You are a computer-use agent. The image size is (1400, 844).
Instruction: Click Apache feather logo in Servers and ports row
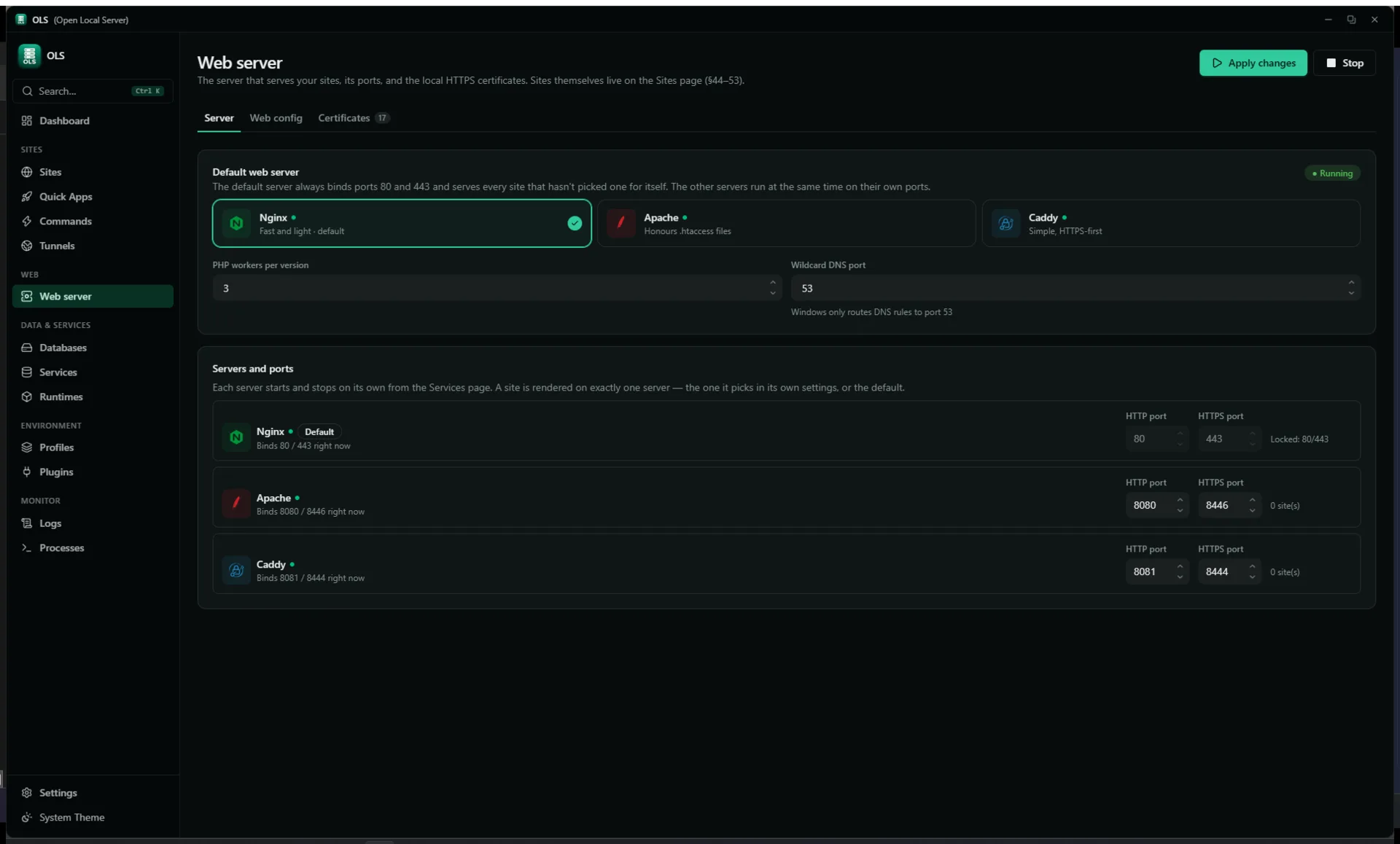(236, 504)
